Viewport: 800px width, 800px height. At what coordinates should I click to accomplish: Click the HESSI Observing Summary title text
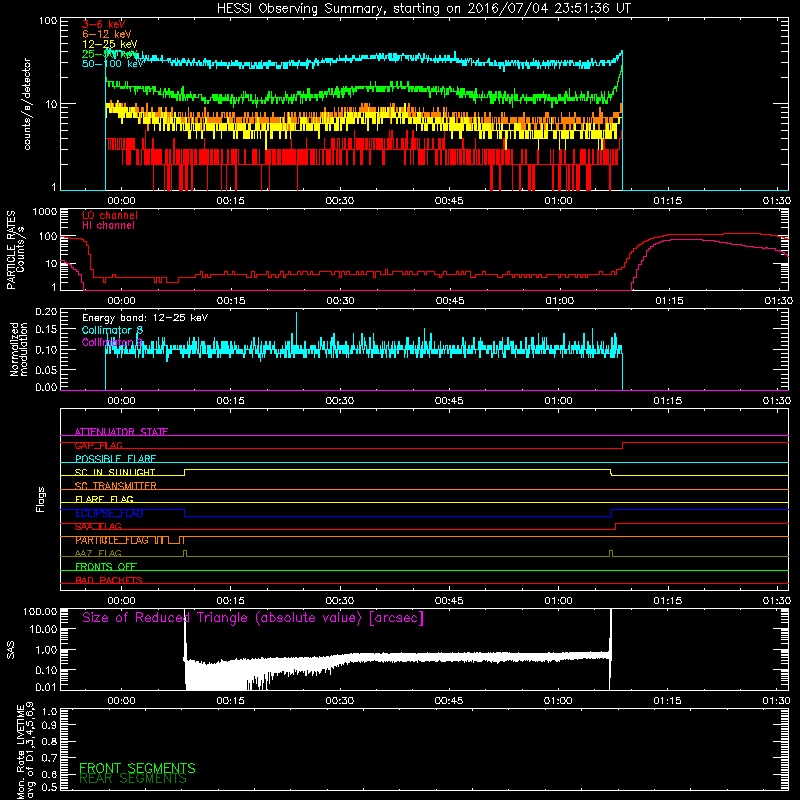click(424, 8)
